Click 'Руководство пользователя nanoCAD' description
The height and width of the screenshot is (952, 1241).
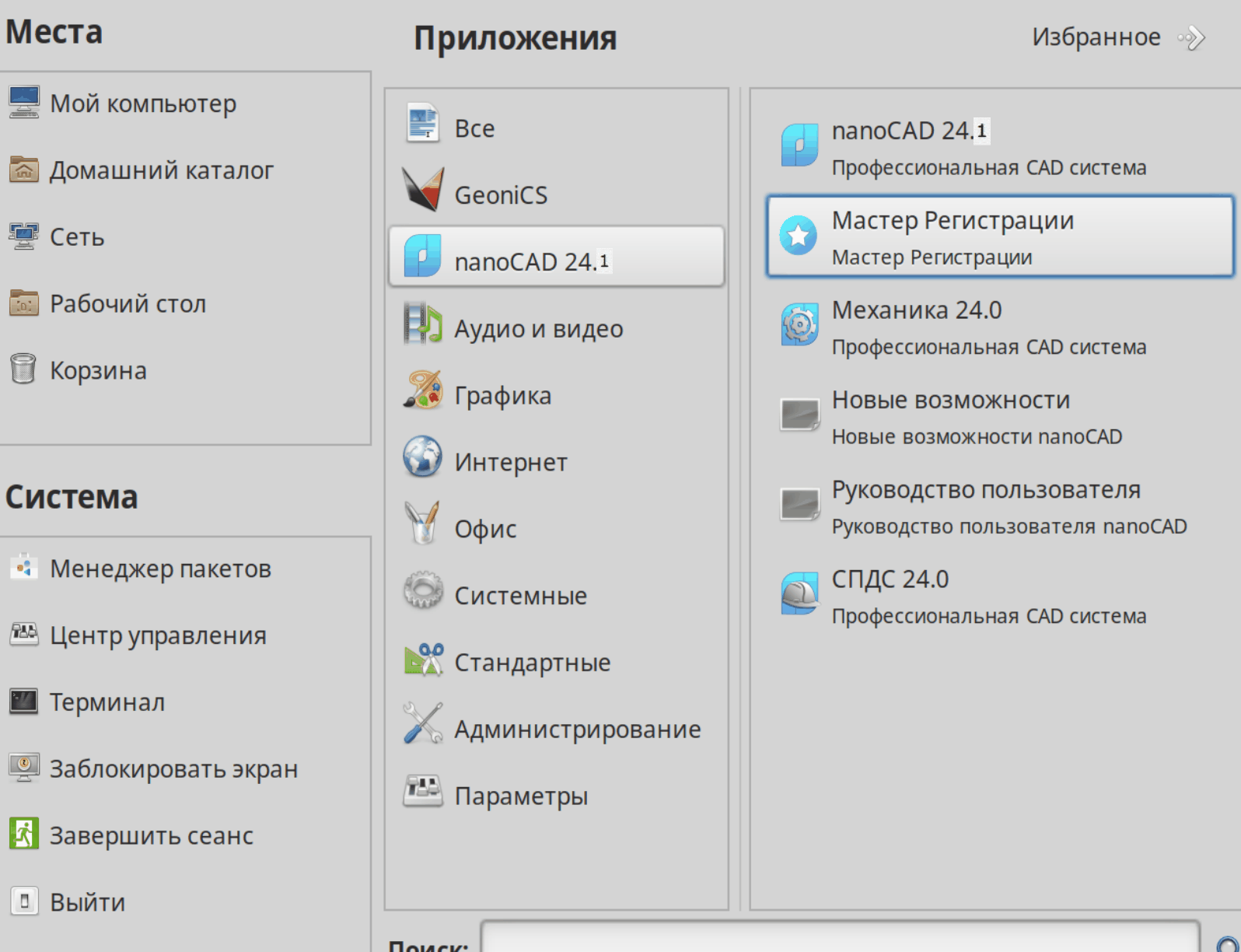click(x=1009, y=527)
